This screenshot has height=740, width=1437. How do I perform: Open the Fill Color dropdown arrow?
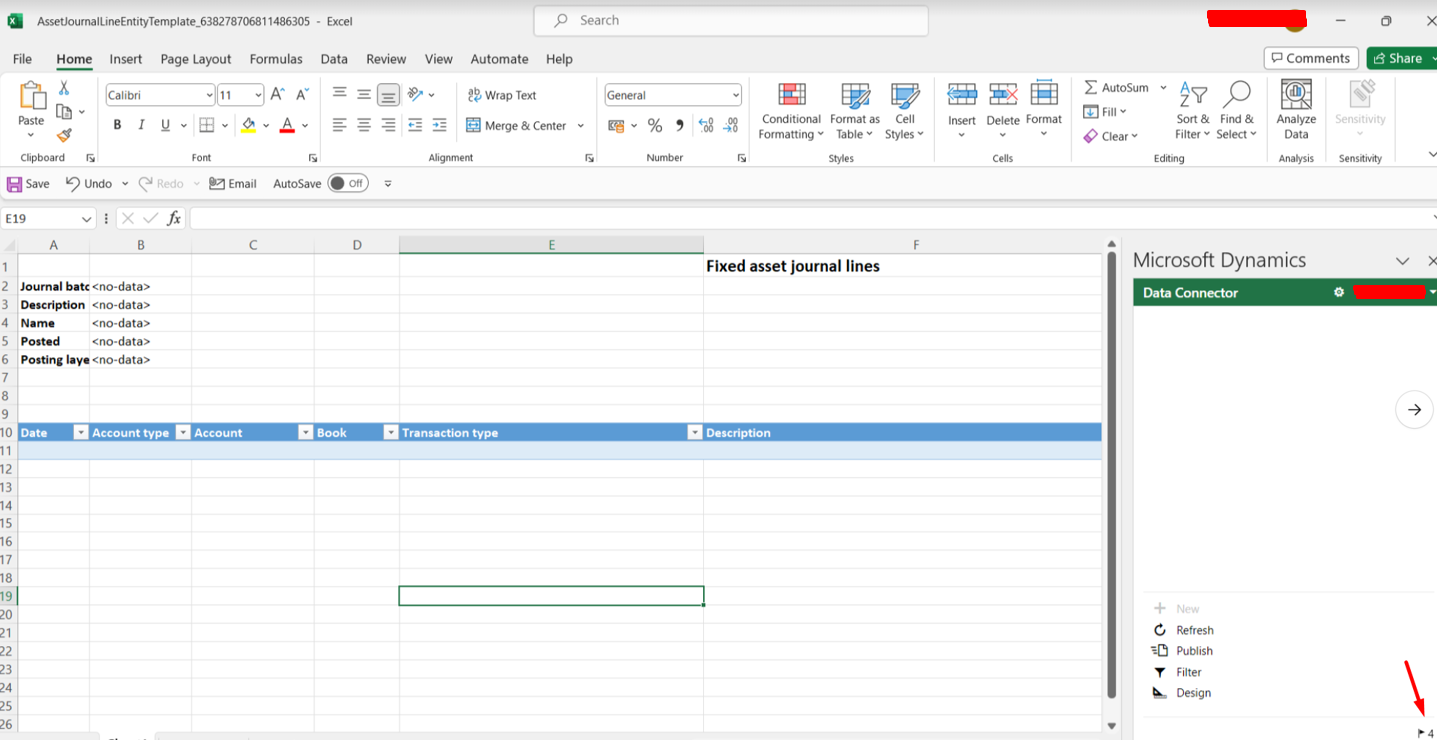pyautogui.click(x=266, y=126)
